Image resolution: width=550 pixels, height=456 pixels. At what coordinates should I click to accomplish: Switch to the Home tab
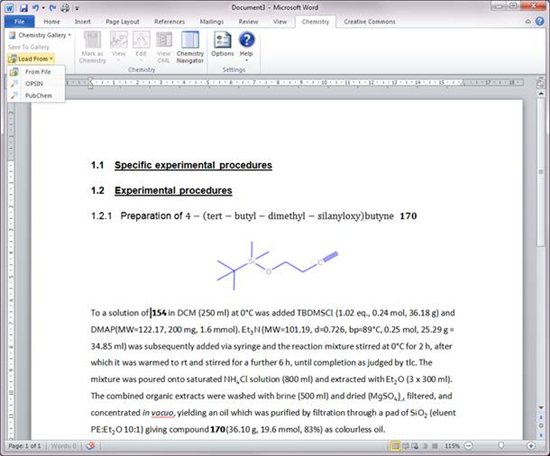tap(52, 21)
